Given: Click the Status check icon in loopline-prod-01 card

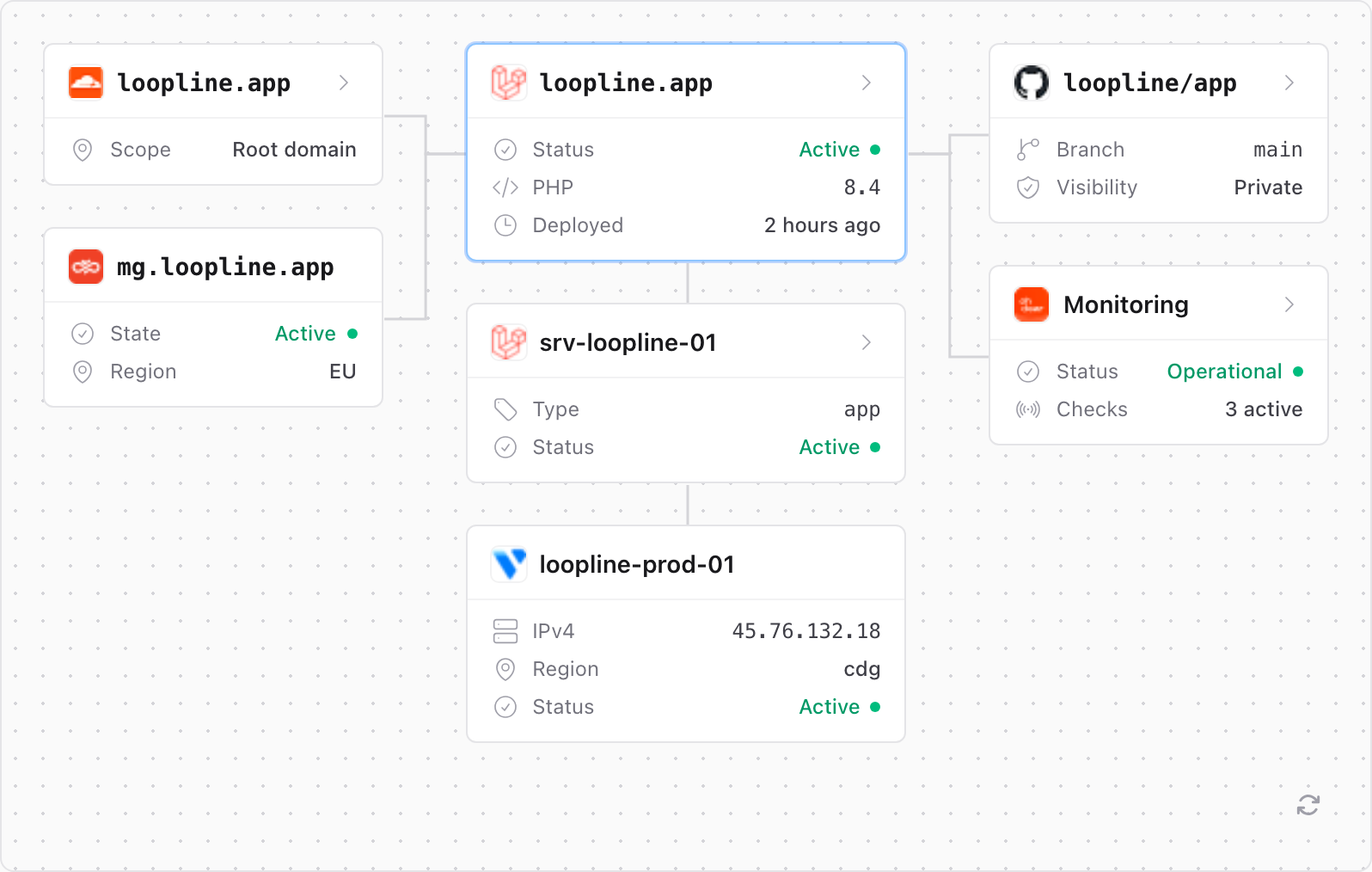Looking at the screenshot, I should tap(505, 707).
